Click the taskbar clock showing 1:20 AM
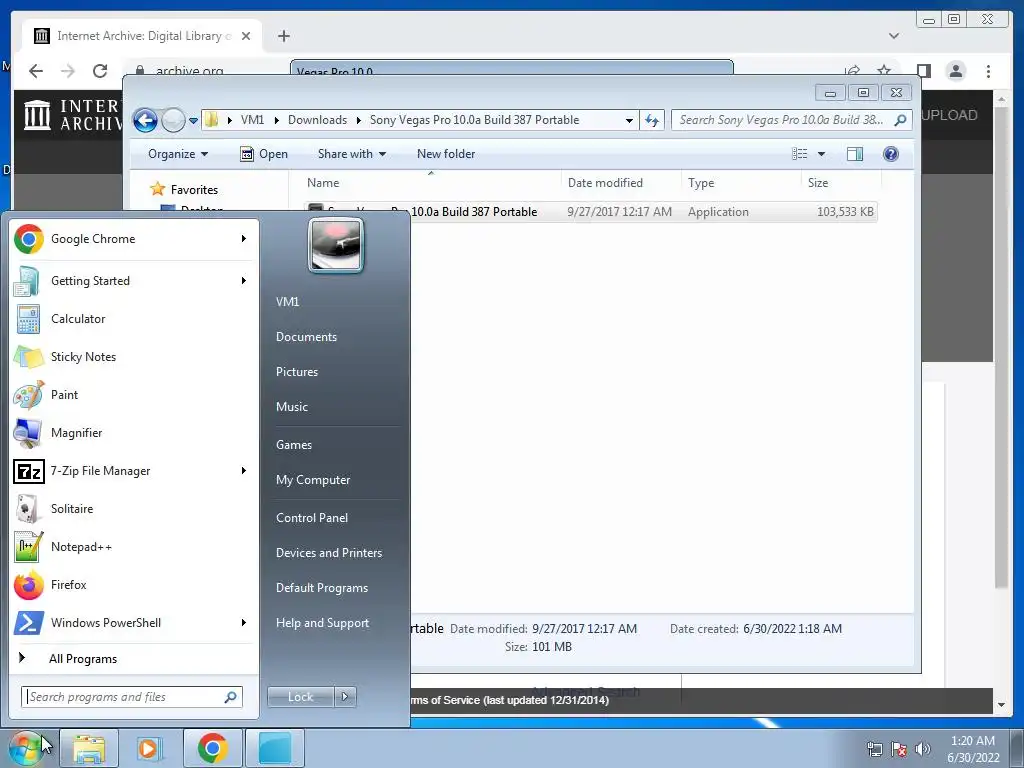Screen dimensions: 1024x768 click(973, 749)
